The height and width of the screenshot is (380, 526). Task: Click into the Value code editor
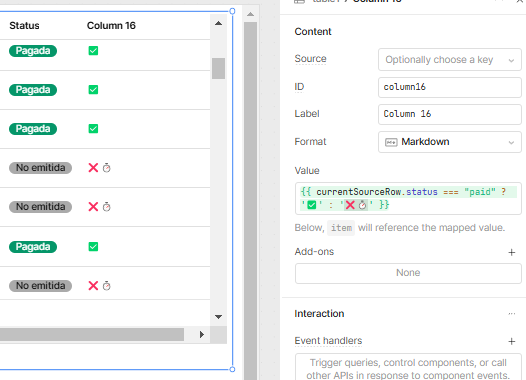pos(408,198)
